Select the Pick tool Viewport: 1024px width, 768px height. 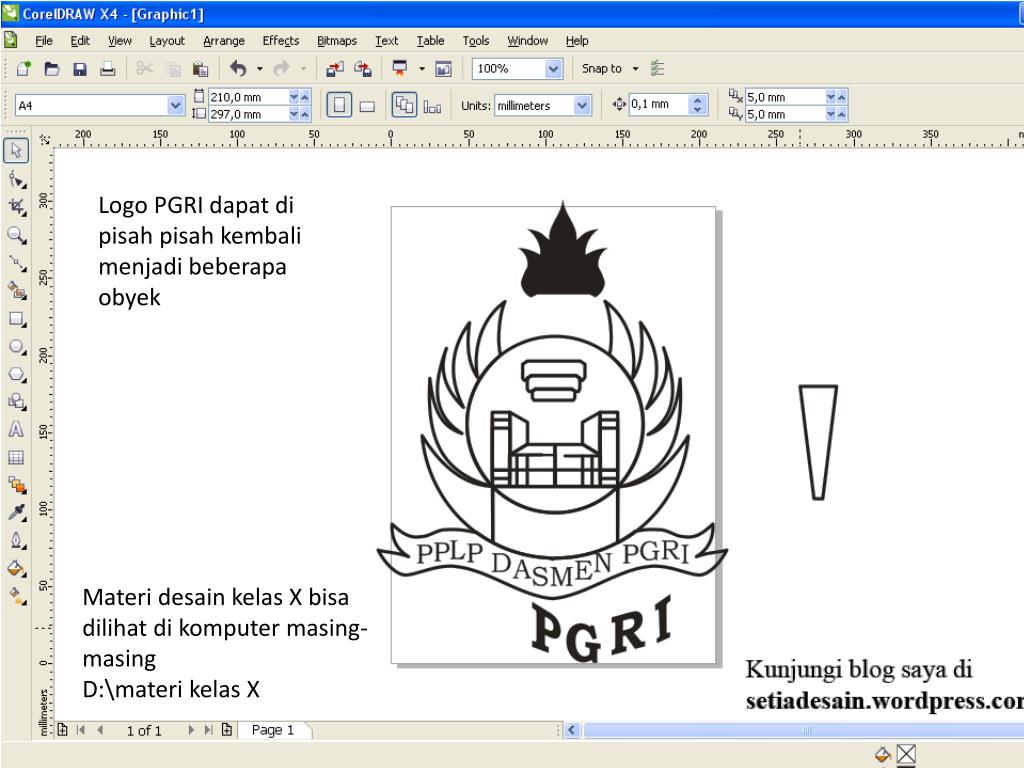16,150
